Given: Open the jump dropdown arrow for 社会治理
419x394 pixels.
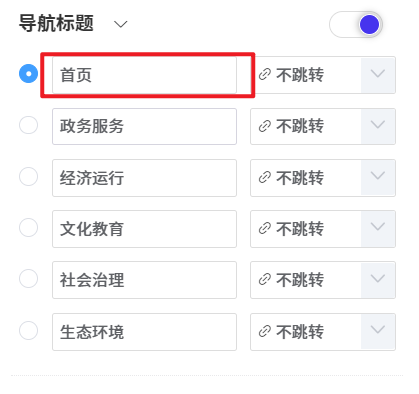Looking at the screenshot, I should [x=378, y=279].
